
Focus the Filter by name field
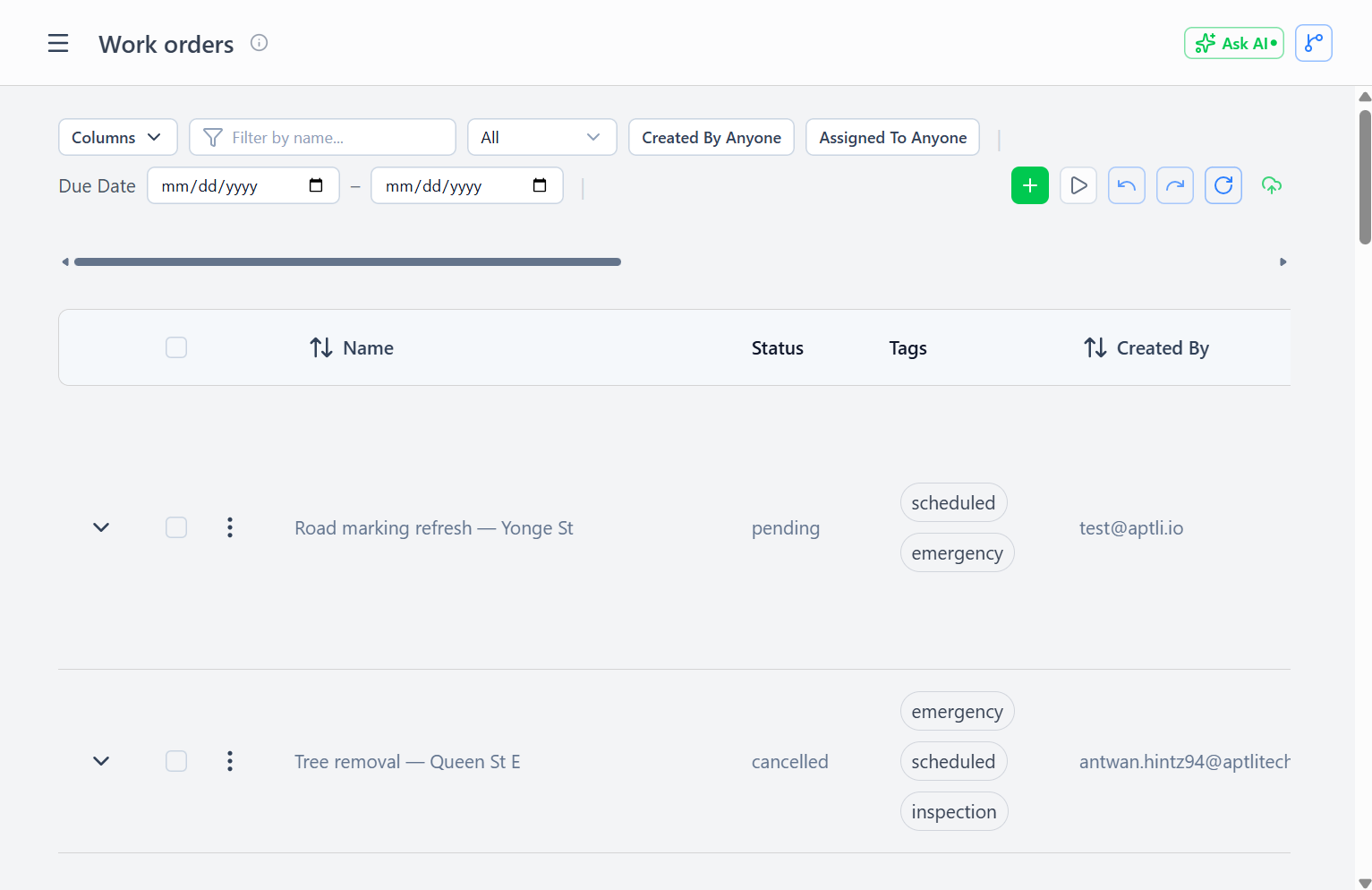tap(322, 137)
